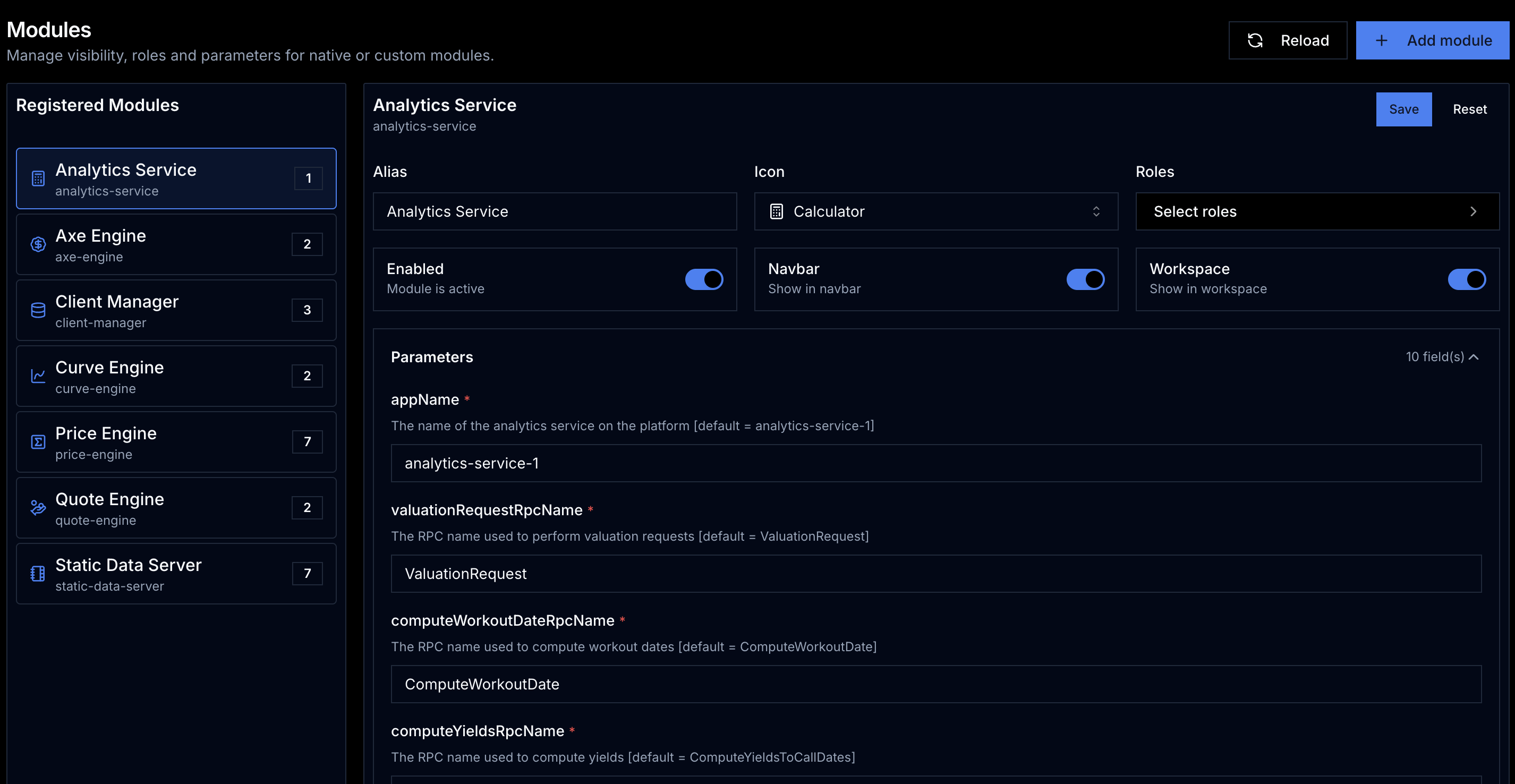Turn off the Navbar visibility switch
This screenshot has width=1515, height=784.
coord(1086,279)
